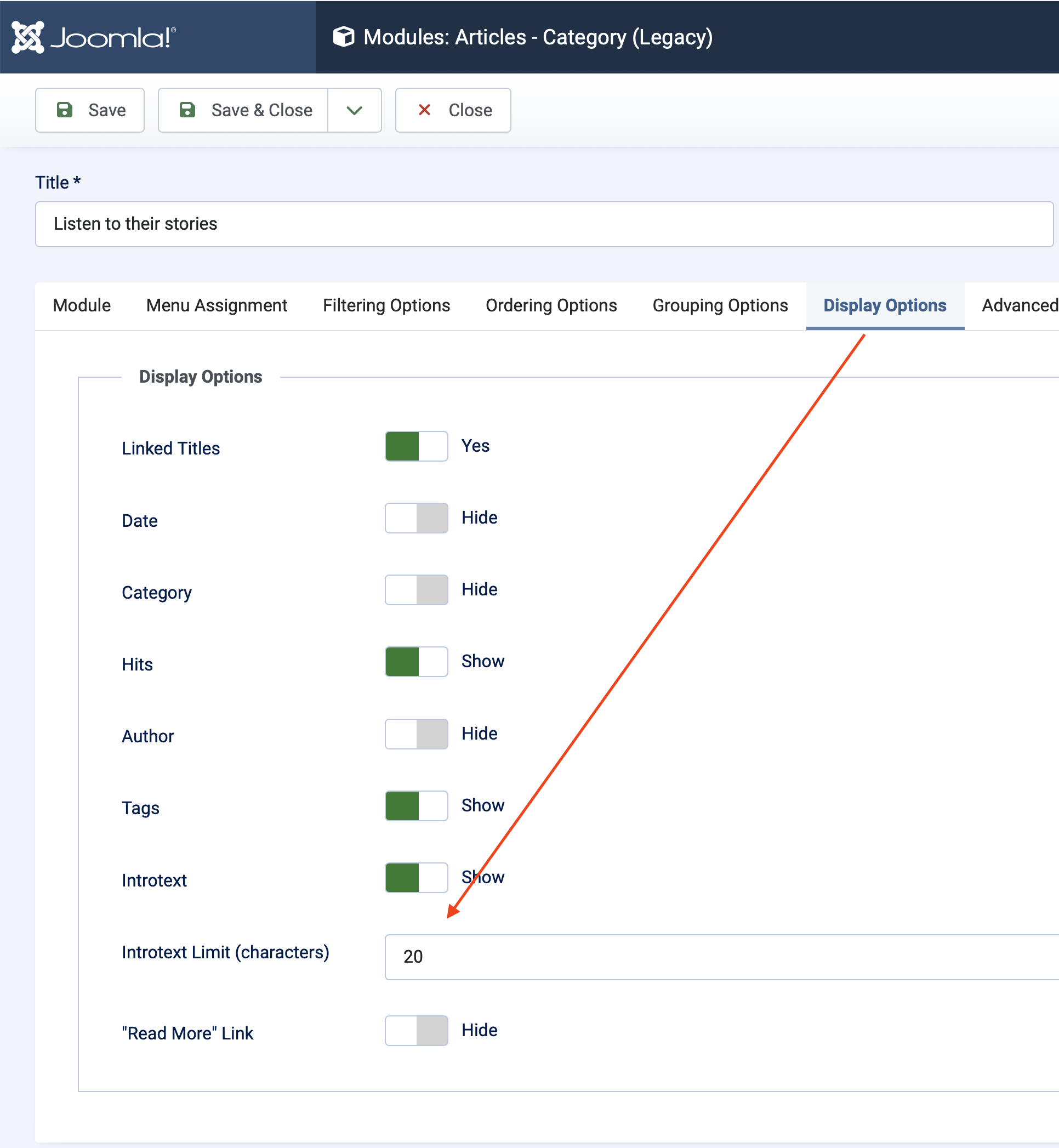Open the Module tab
The height and width of the screenshot is (1148, 1059).
(x=81, y=305)
